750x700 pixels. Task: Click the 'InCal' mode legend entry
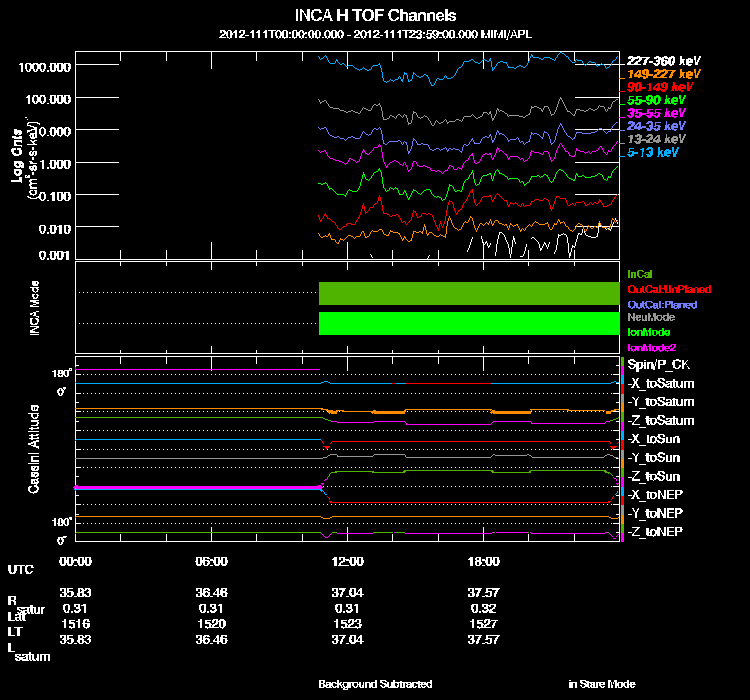pyautogui.click(x=640, y=274)
